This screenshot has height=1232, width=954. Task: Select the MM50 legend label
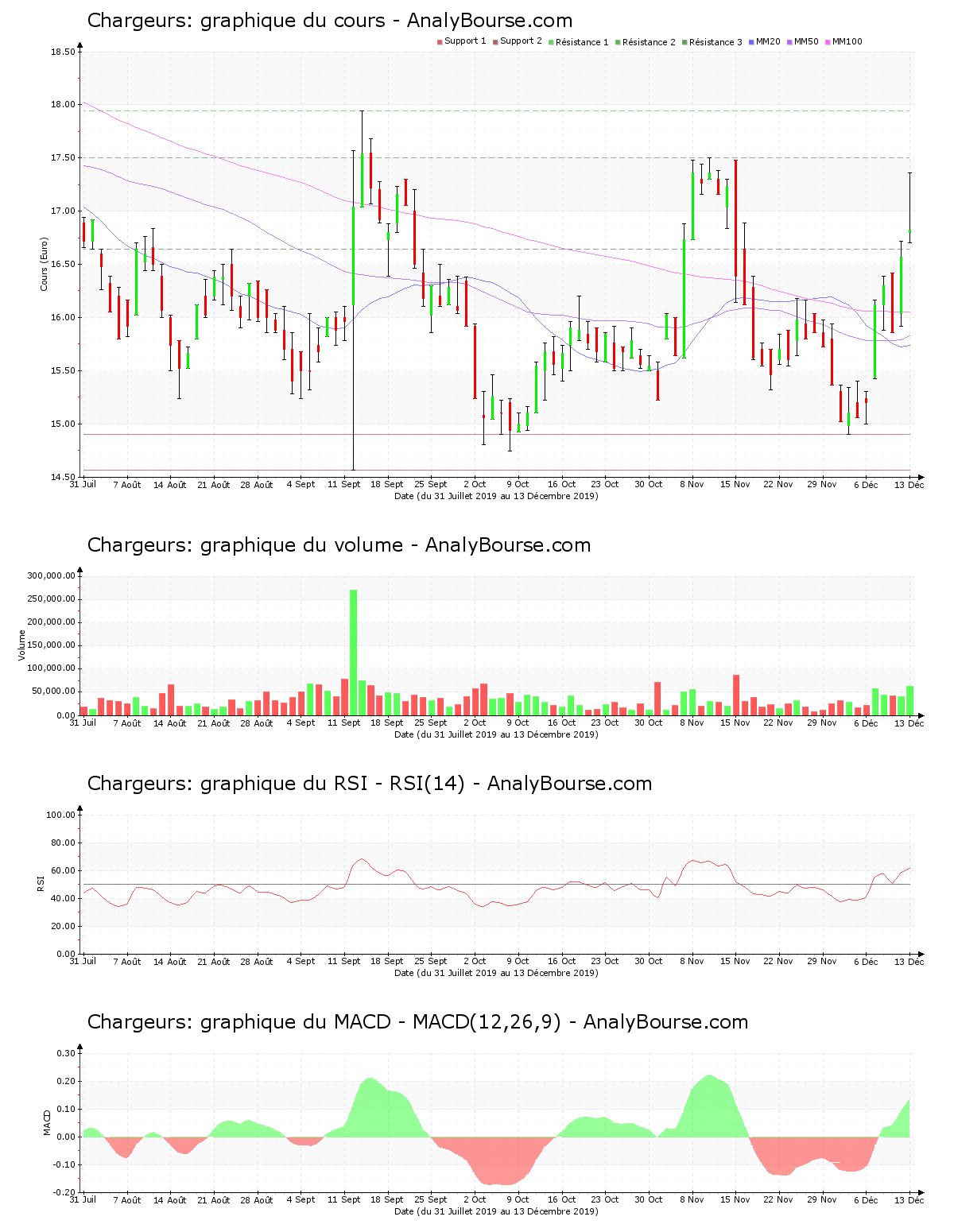coord(806,41)
